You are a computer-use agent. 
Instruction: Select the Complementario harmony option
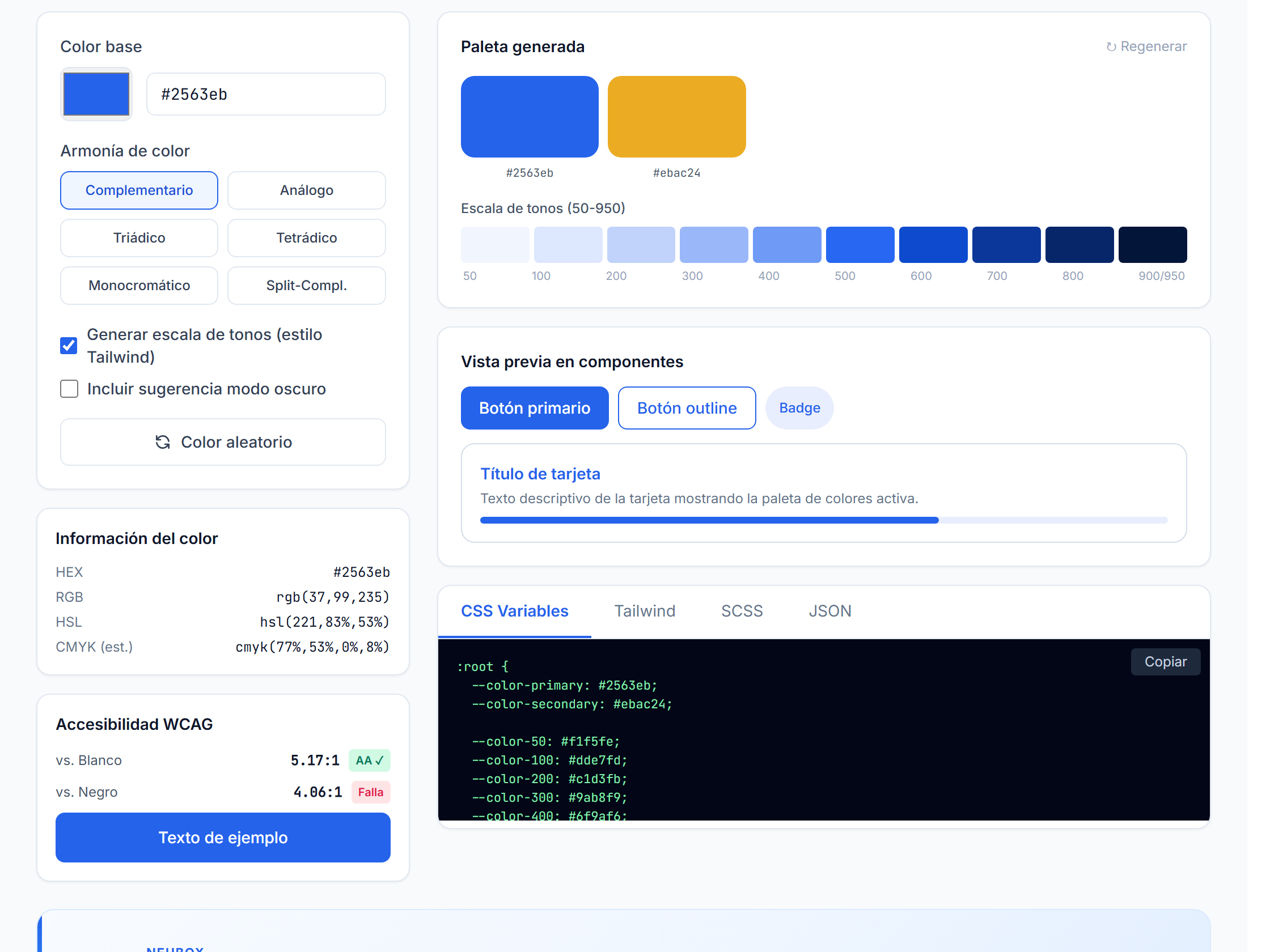click(x=139, y=190)
